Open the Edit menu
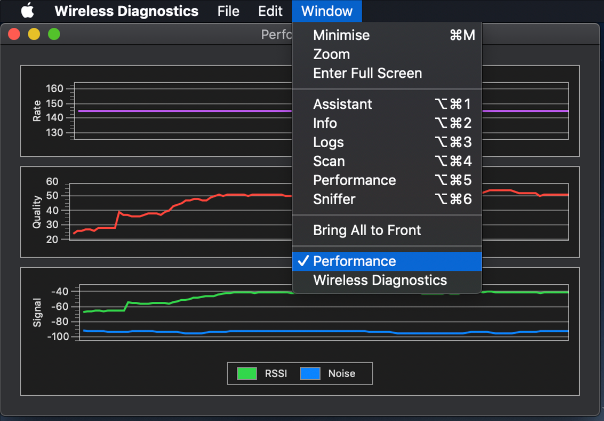The width and height of the screenshot is (604, 421). tap(270, 11)
